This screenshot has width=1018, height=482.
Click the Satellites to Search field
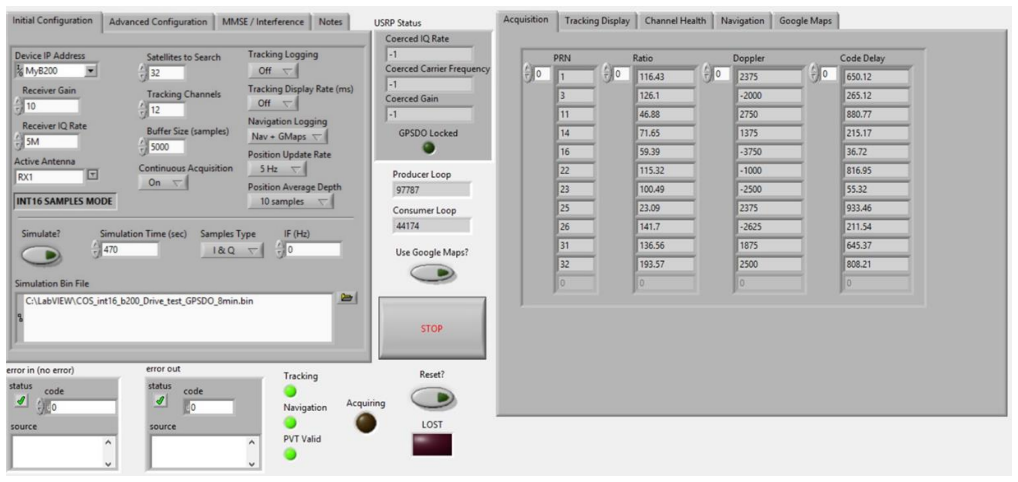click(x=166, y=73)
